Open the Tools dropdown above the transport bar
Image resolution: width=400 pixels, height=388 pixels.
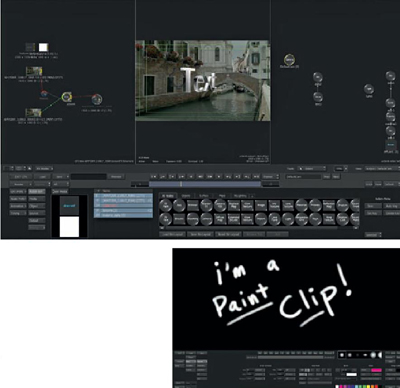click(311, 169)
